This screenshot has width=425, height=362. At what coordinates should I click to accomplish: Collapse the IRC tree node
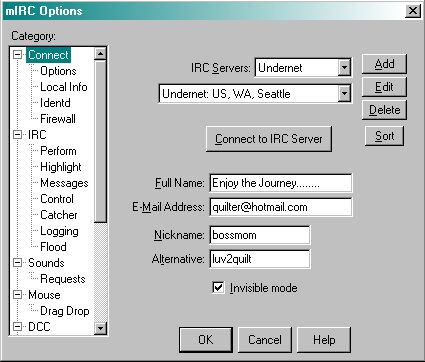(17, 135)
